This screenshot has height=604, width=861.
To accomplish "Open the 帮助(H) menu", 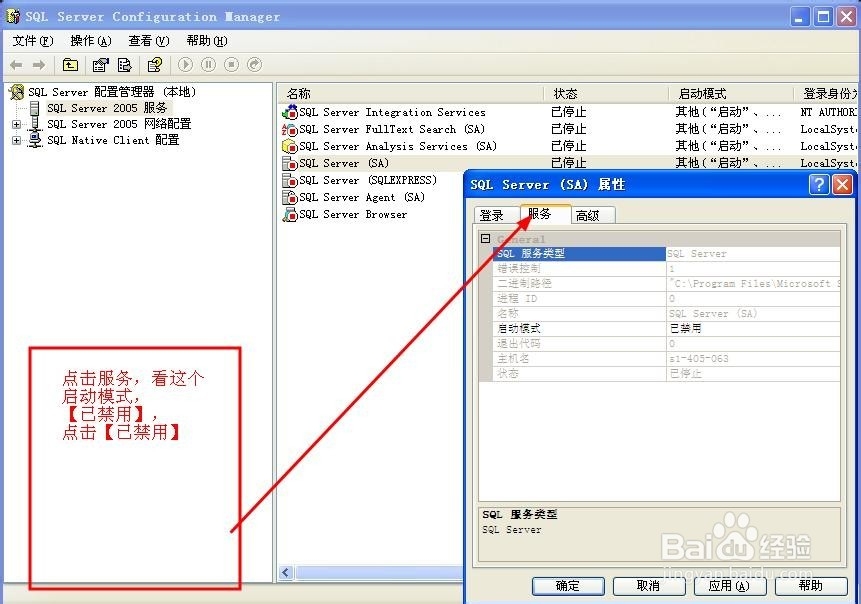I will pos(207,41).
